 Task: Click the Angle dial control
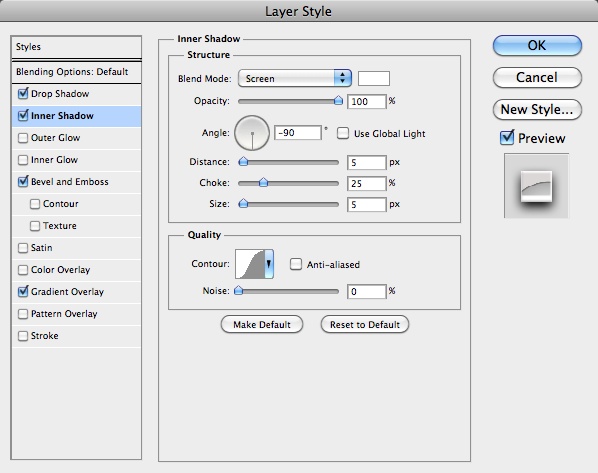click(x=252, y=133)
